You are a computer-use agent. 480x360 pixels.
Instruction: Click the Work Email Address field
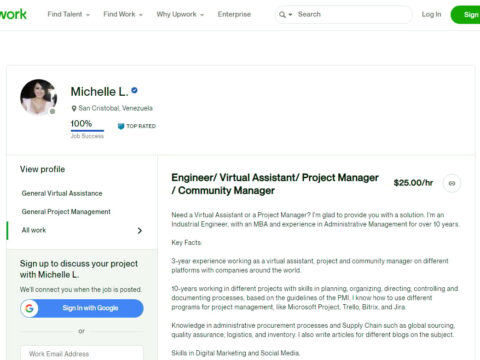pyautogui.click(x=82, y=353)
